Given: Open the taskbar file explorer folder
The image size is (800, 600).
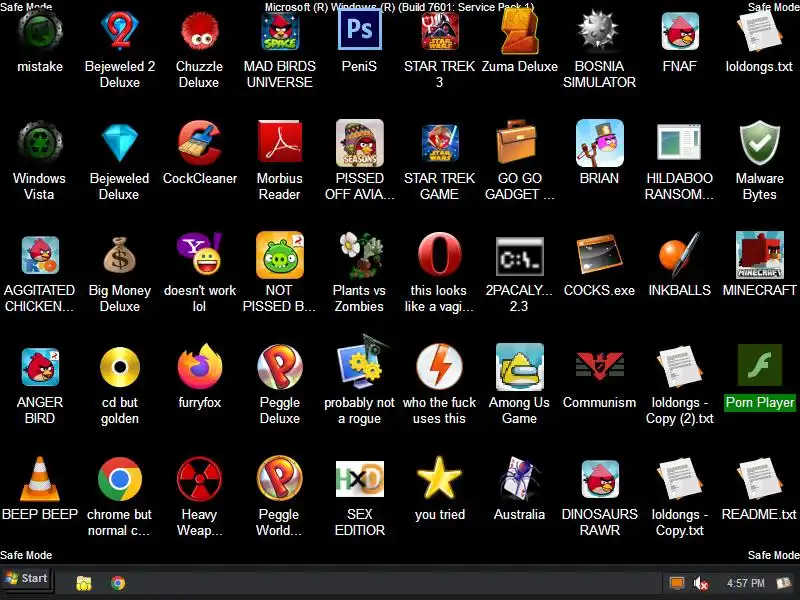Looking at the screenshot, I should pos(84,583).
